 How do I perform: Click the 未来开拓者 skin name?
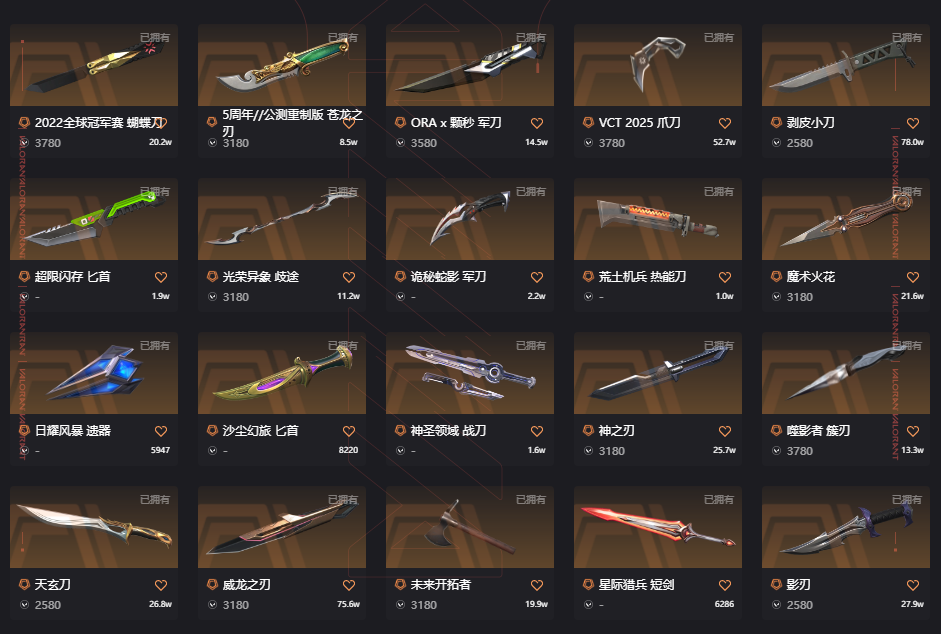click(440, 584)
